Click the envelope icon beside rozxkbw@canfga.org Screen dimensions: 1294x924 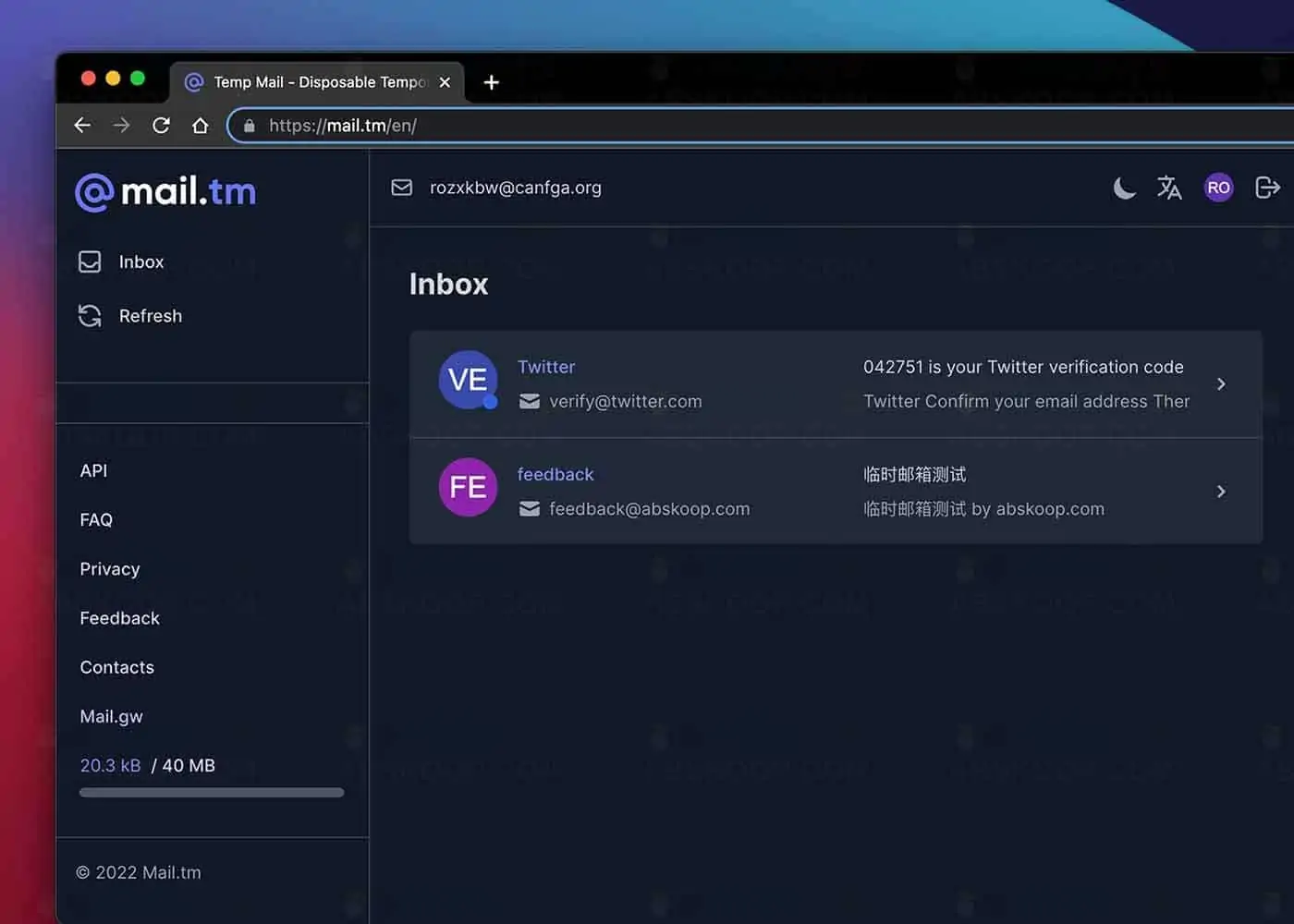tap(401, 187)
